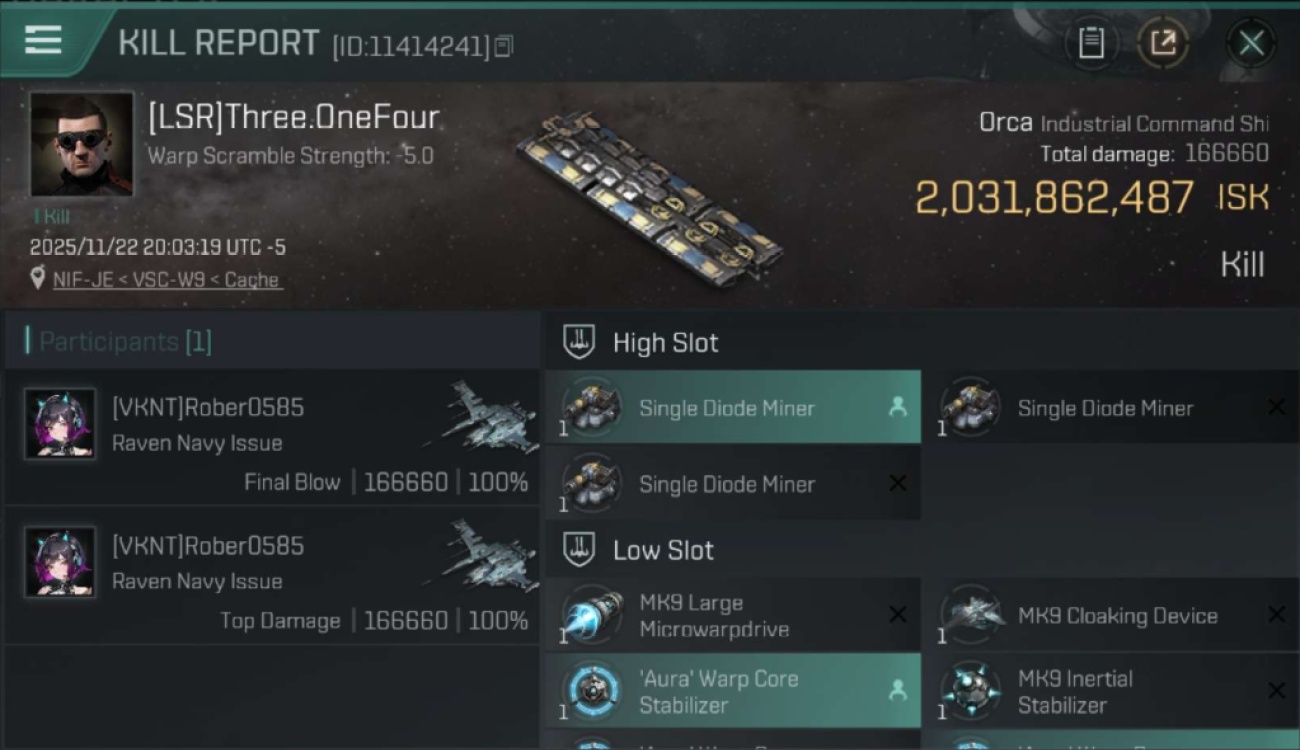
Task: Copy the kill report ID
Action: (503, 46)
